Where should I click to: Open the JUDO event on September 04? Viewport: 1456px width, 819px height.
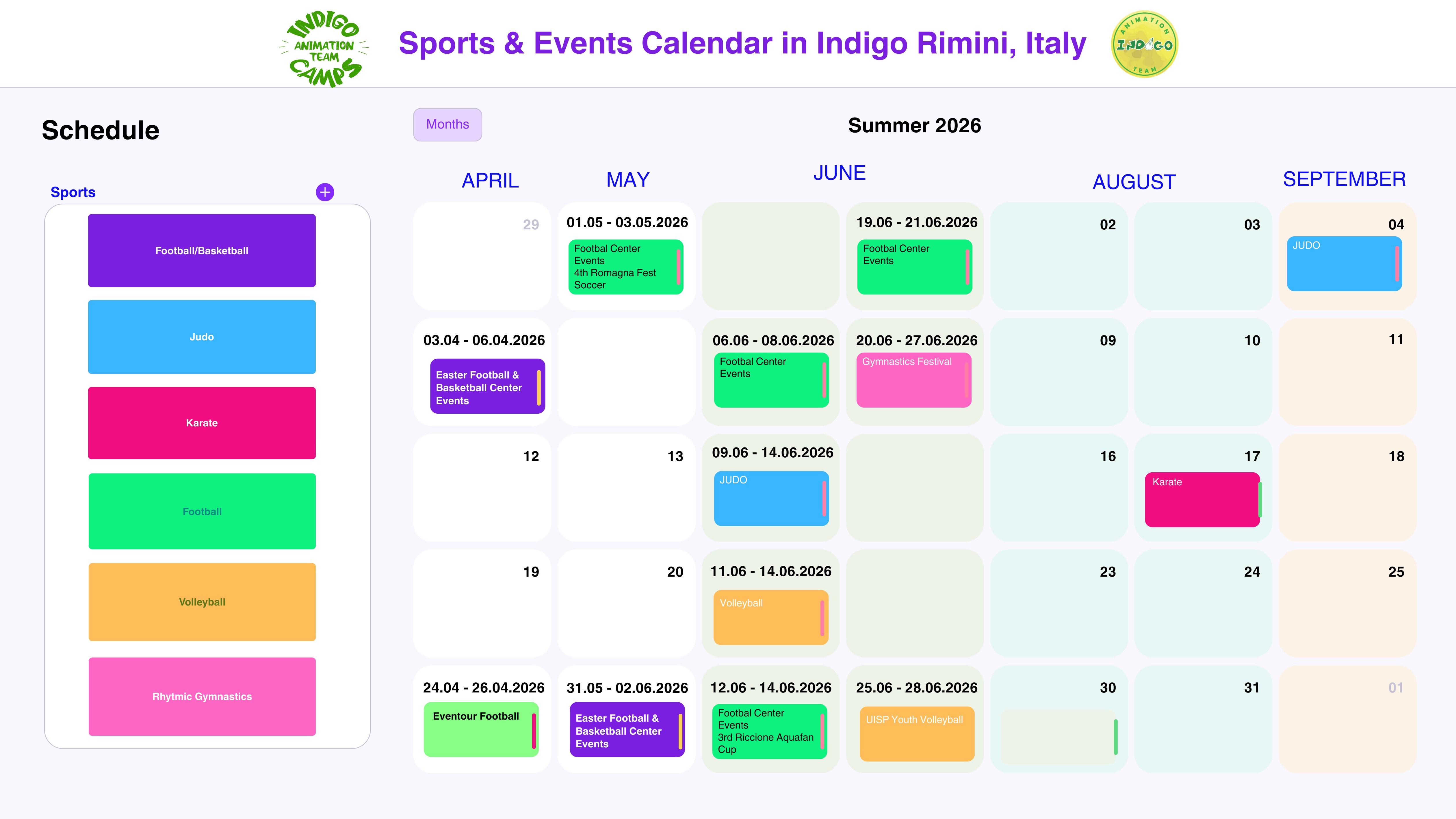point(1344,264)
